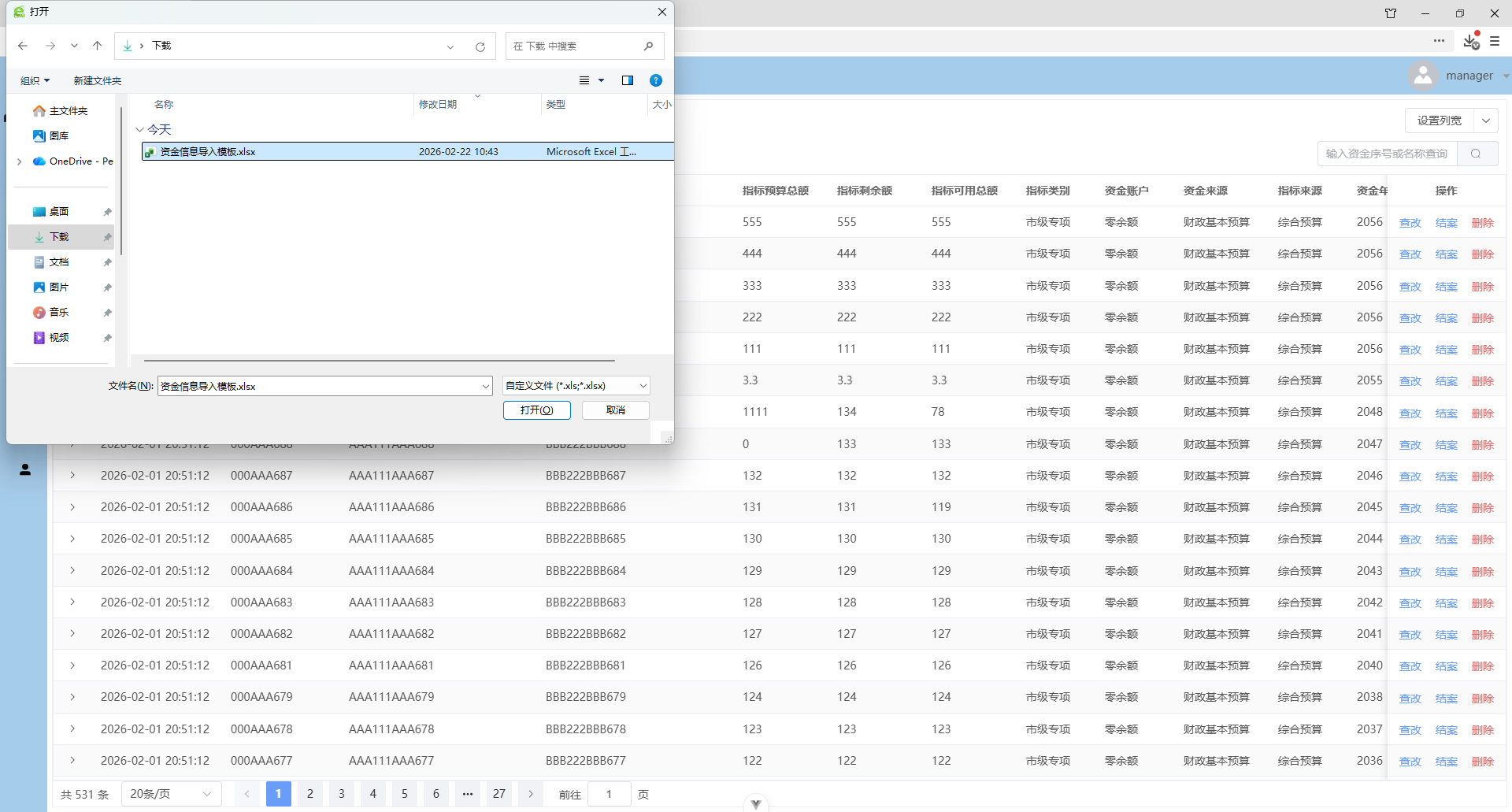Click the 前往 page number input
The image size is (1512, 812).
click(610, 794)
